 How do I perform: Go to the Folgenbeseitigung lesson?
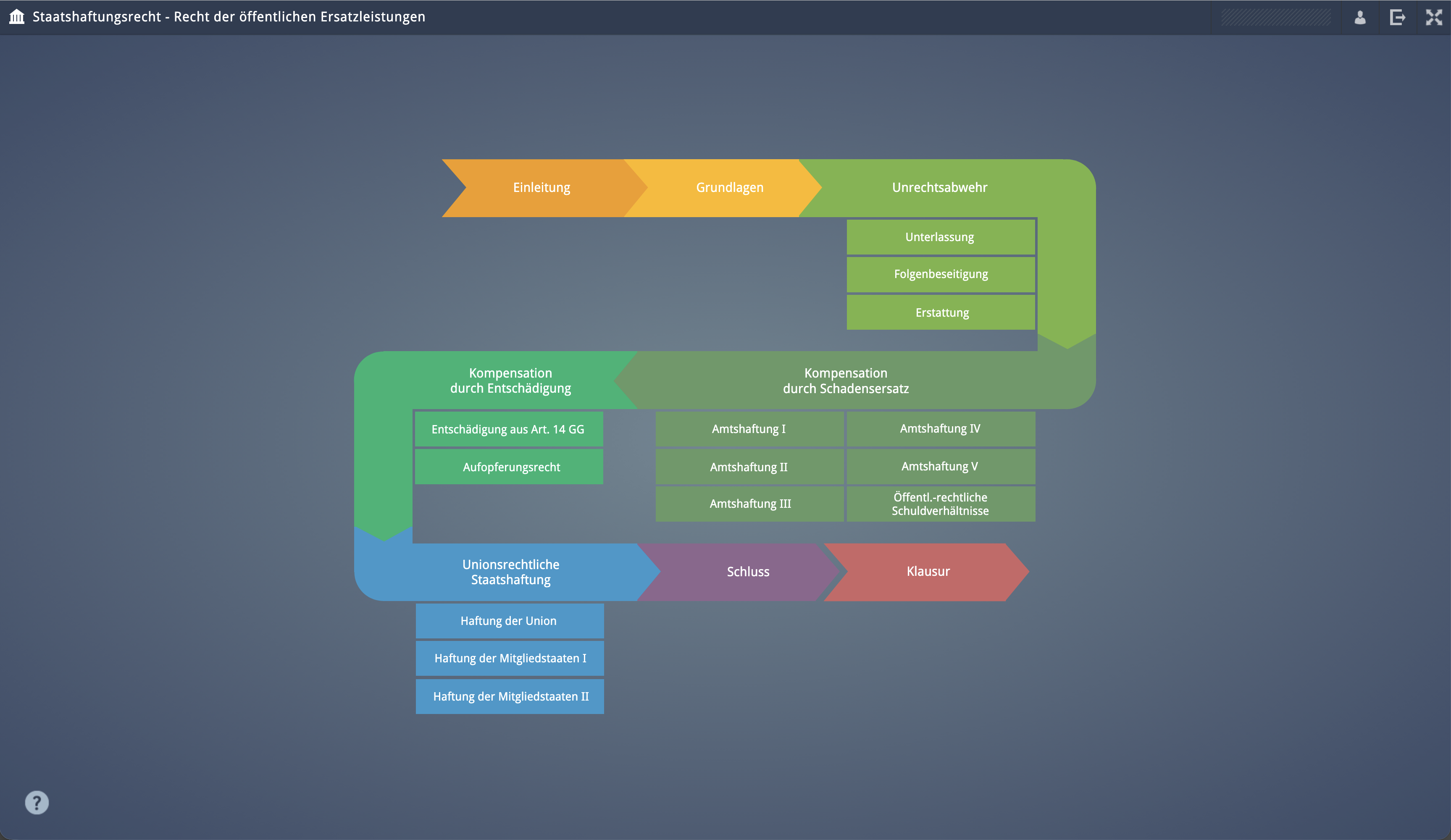click(940, 275)
